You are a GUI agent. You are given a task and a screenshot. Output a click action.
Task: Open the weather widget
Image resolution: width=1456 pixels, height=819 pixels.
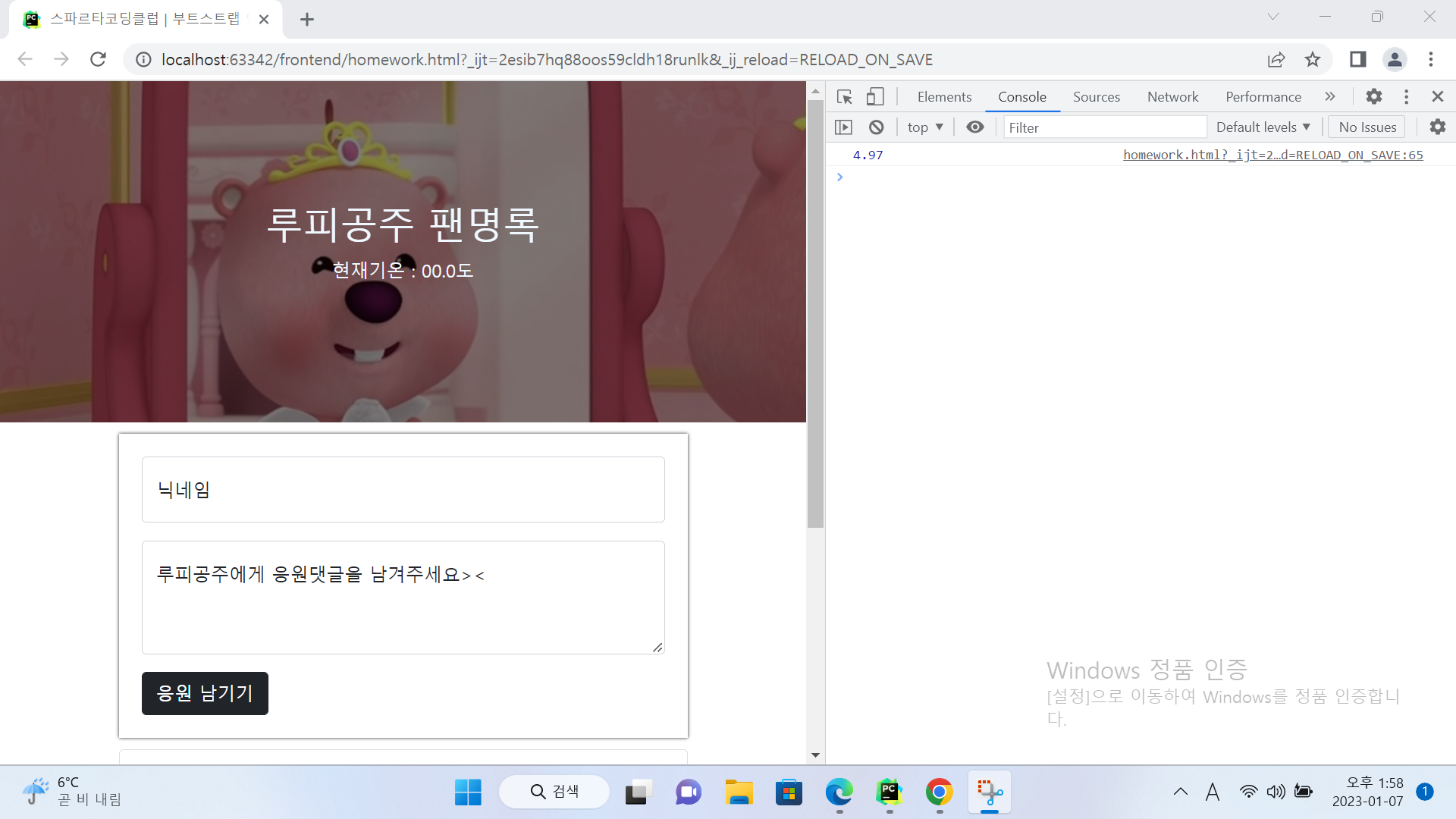click(72, 792)
